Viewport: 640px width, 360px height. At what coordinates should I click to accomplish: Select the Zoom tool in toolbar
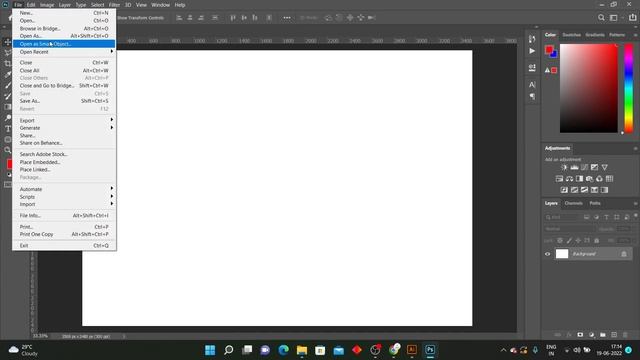coord(7,150)
